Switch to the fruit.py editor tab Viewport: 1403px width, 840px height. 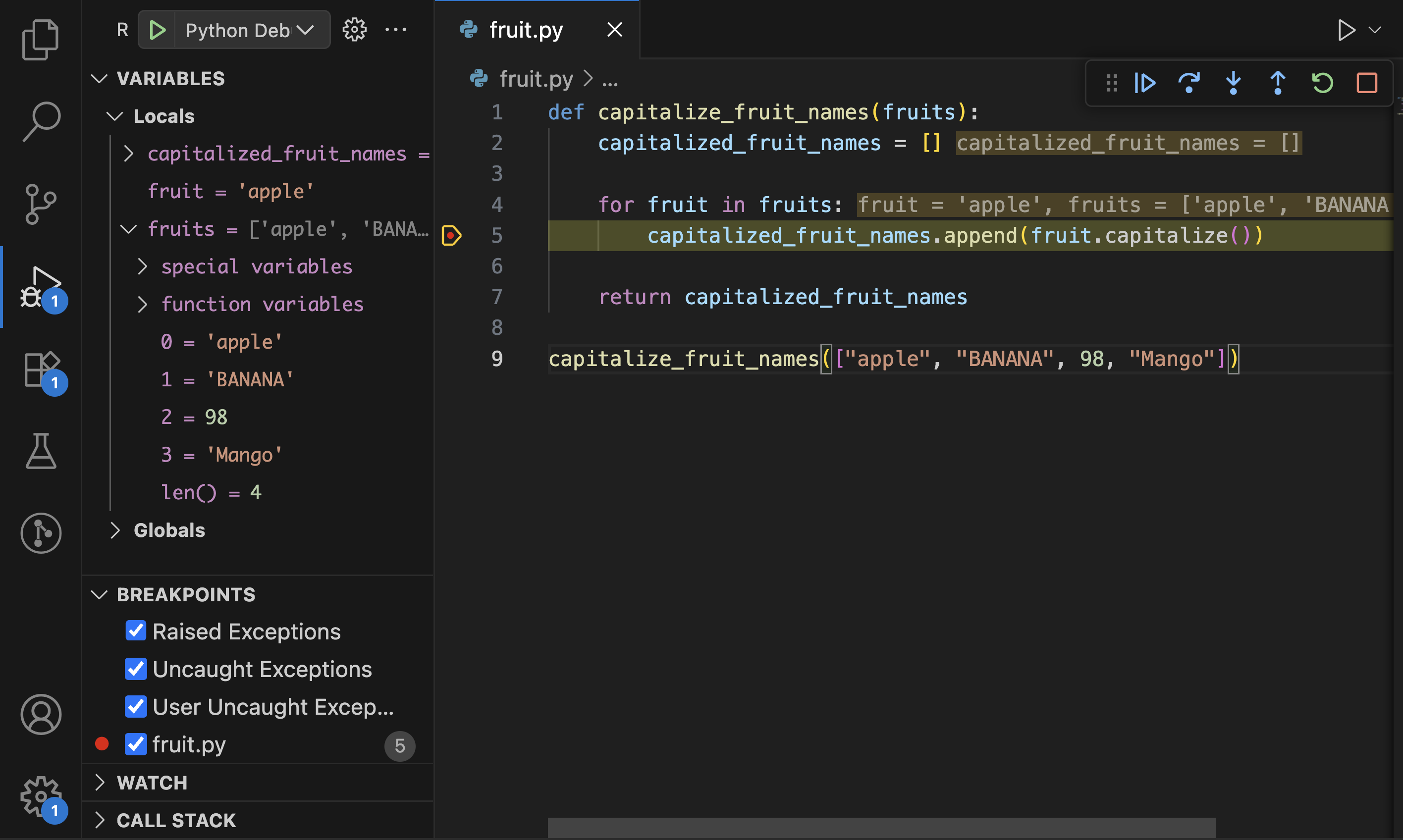526,29
